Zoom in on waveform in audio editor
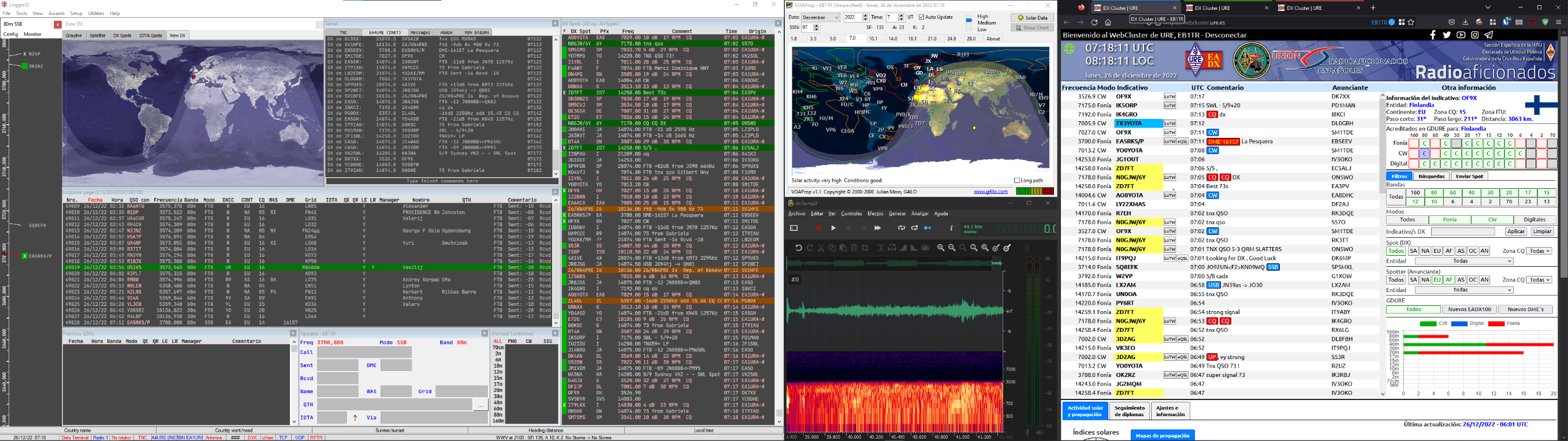The image size is (1568, 441). coord(941,248)
